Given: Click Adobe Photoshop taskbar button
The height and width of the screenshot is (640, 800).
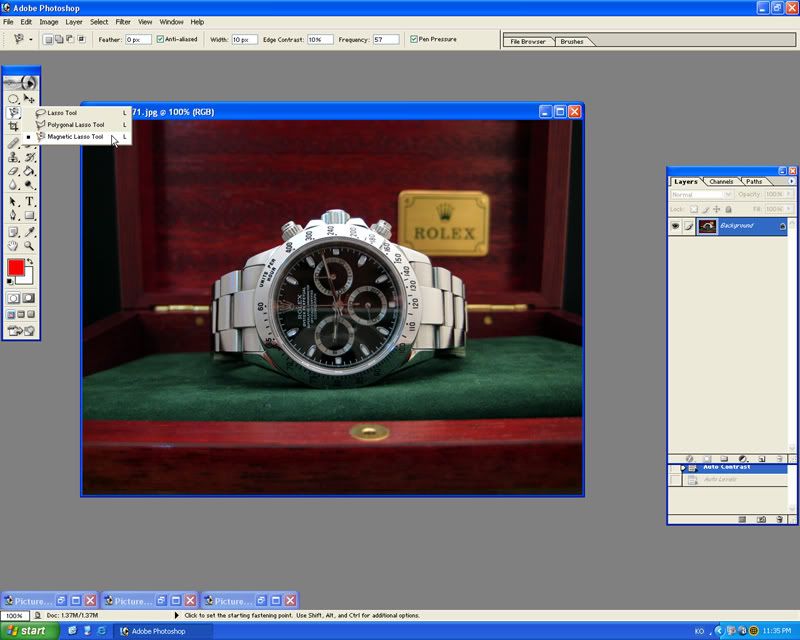Looking at the screenshot, I should point(163,631).
